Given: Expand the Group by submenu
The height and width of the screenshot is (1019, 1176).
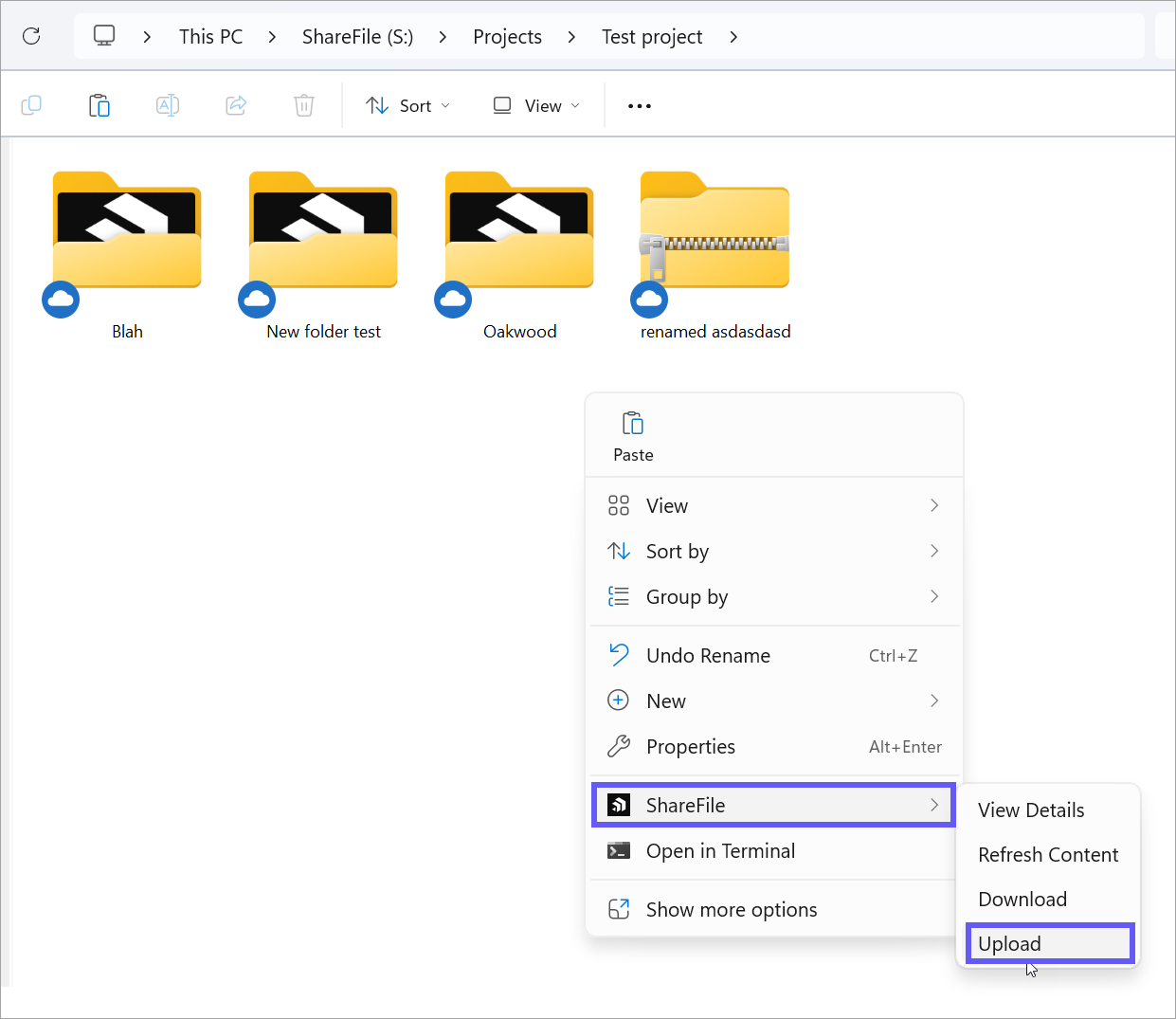Looking at the screenshot, I should coord(686,596).
